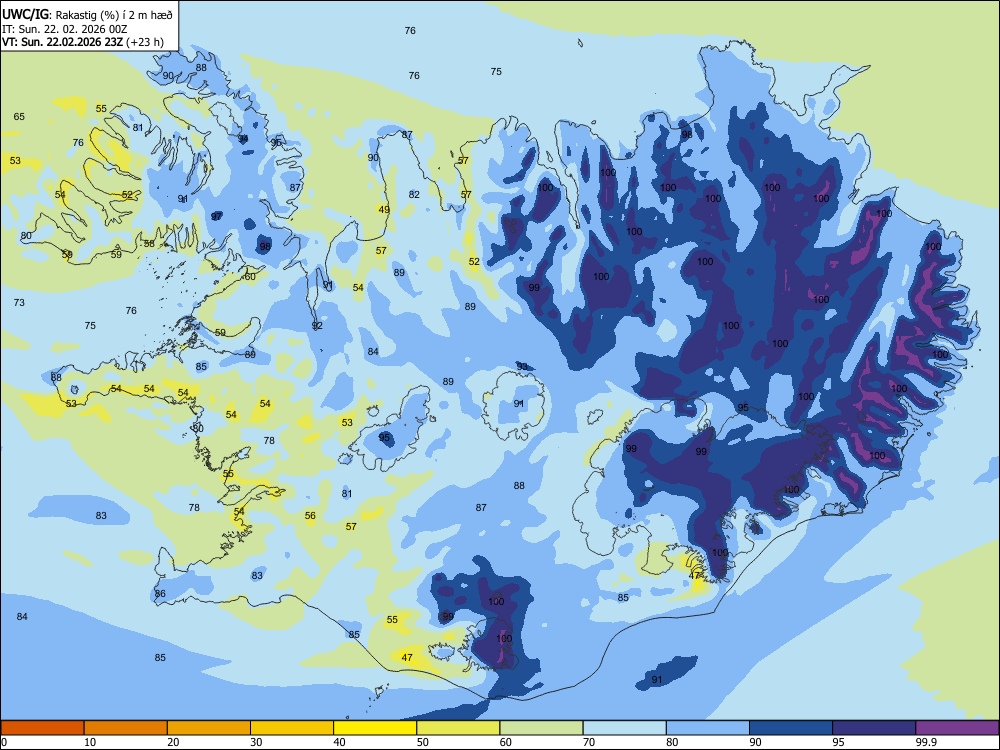Image resolution: width=1000 pixels, height=750 pixels.
Task: Click the 30–40 golden legend color band
Action: coord(292,728)
